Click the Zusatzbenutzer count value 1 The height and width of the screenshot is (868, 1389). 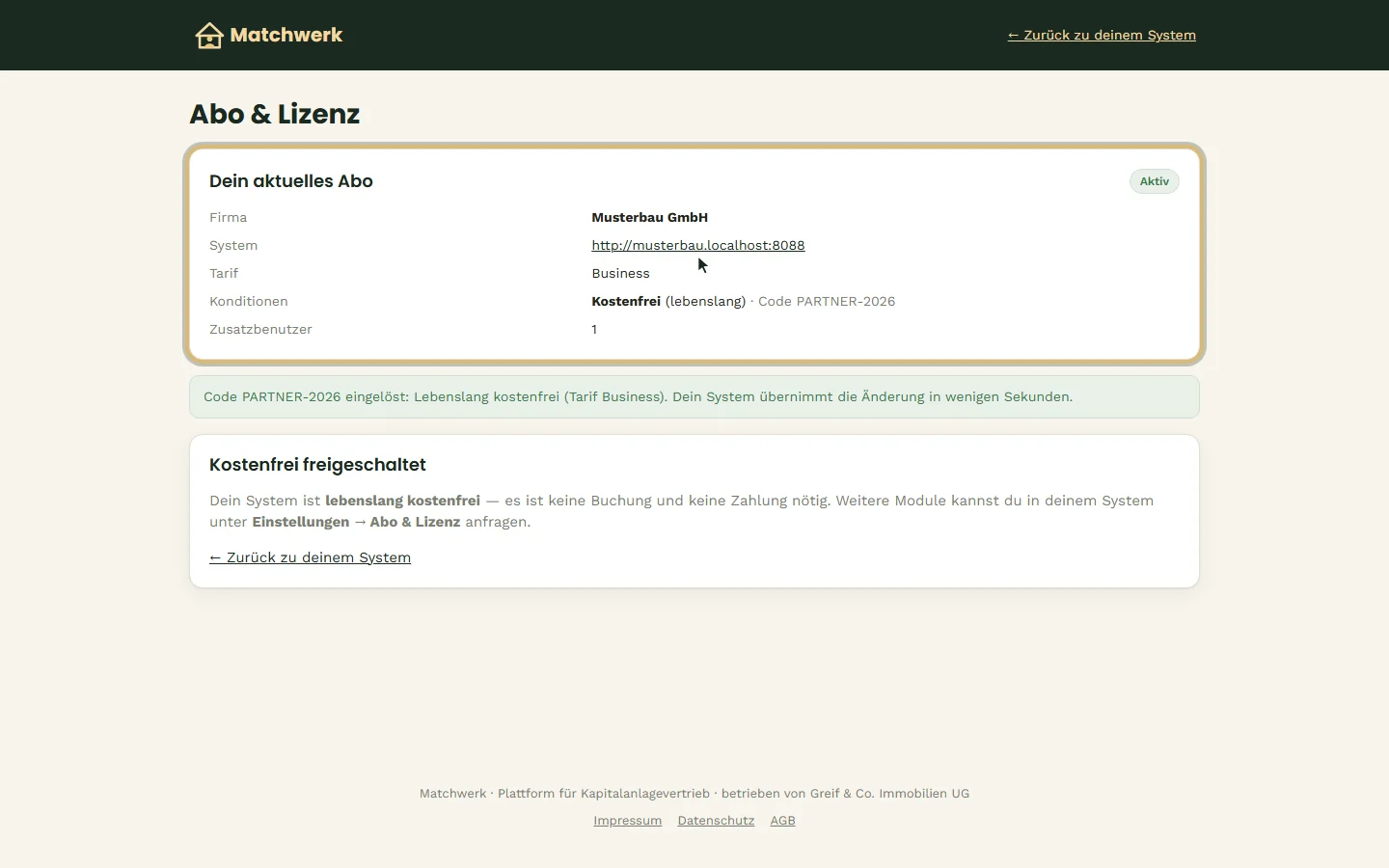tap(594, 329)
